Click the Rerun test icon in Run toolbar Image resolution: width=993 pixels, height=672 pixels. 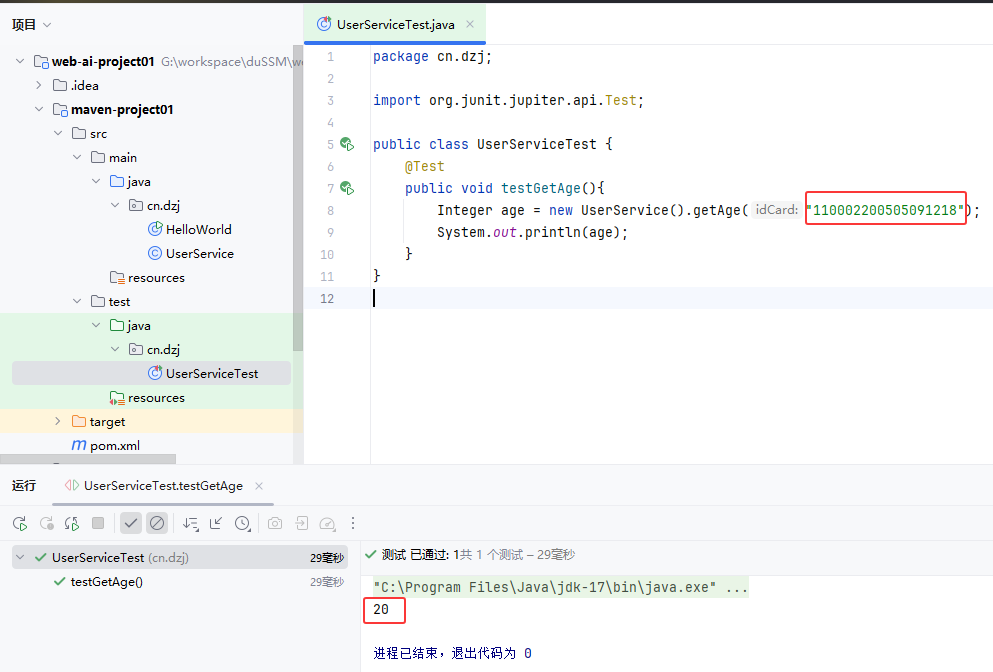coord(20,523)
